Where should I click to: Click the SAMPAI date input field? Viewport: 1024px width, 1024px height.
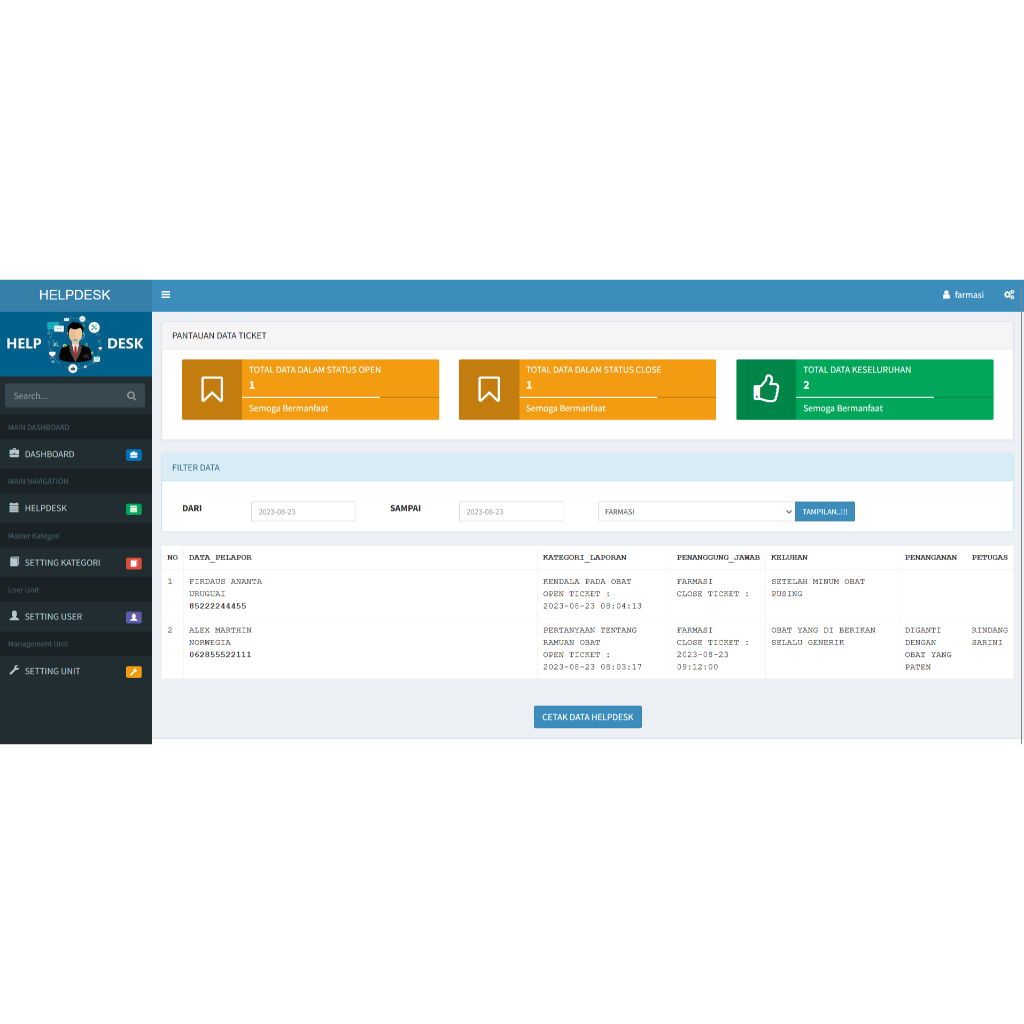coord(511,511)
